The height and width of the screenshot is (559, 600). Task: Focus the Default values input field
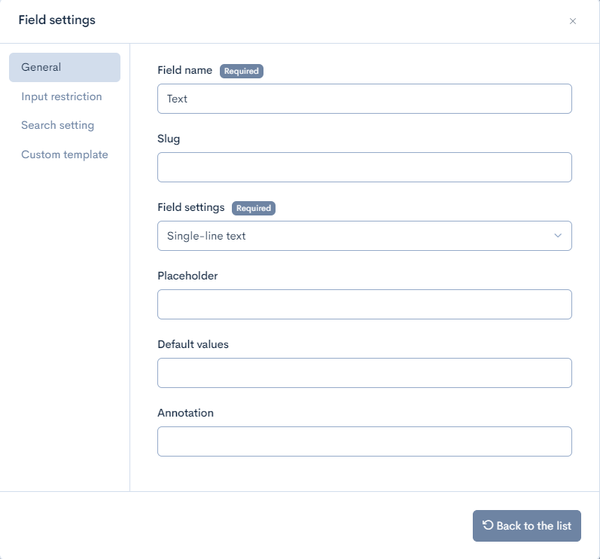(x=364, y=373)
